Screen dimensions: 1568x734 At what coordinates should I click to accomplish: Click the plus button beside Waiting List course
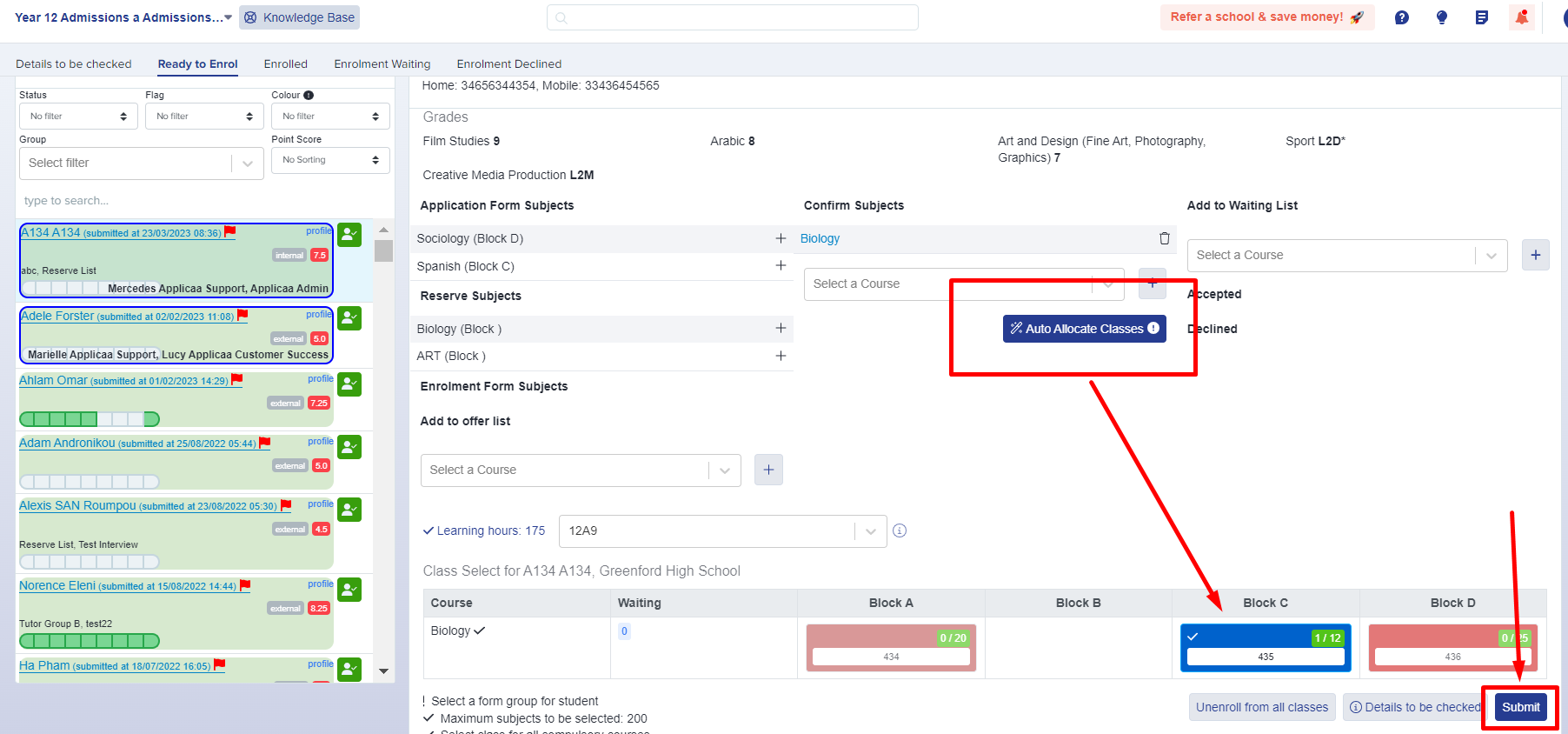click(x=1536, y=255)
